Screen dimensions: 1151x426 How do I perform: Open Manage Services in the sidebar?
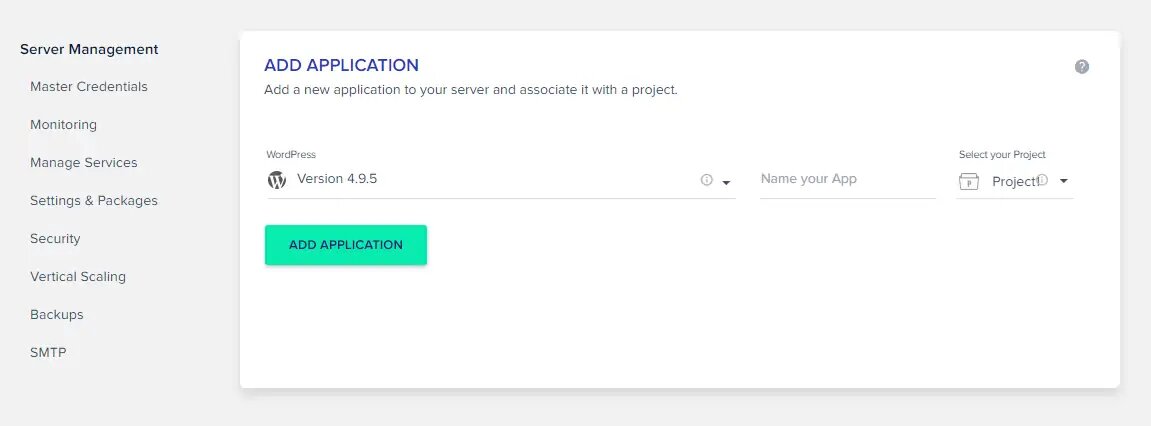tap(84, 163)
